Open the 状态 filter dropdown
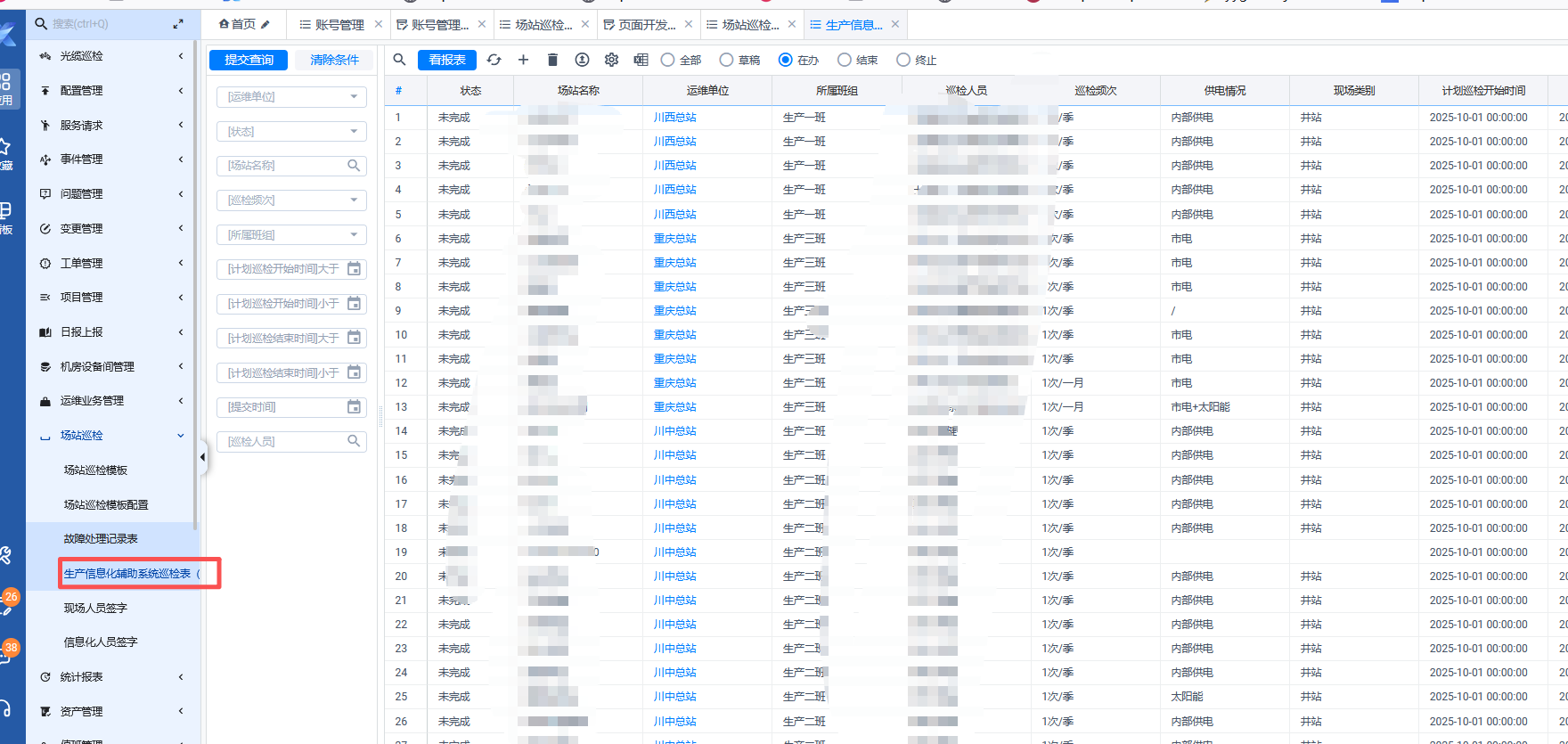 coord(291,131)
